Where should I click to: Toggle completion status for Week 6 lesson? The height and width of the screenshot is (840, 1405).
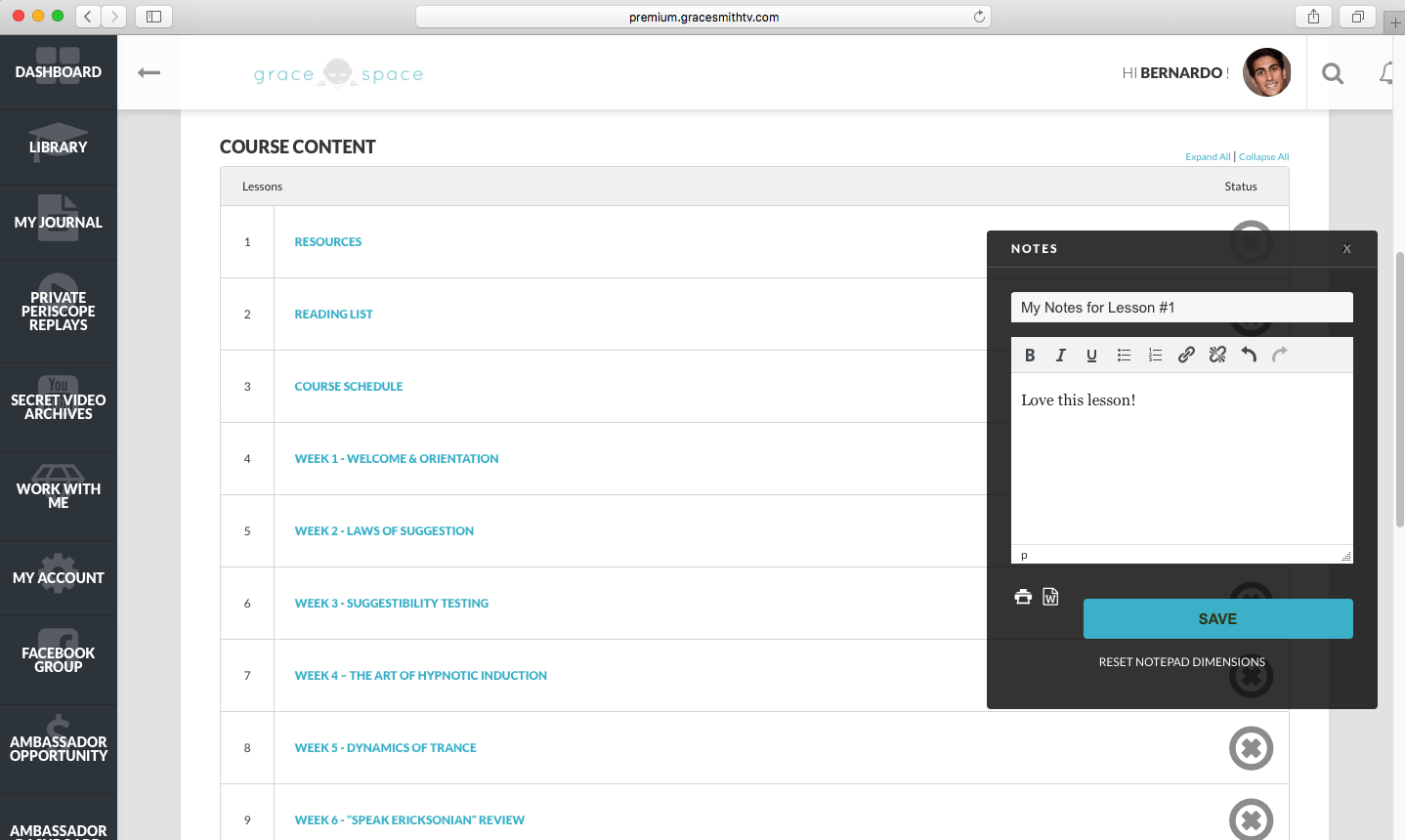[x=1251, y=819]
